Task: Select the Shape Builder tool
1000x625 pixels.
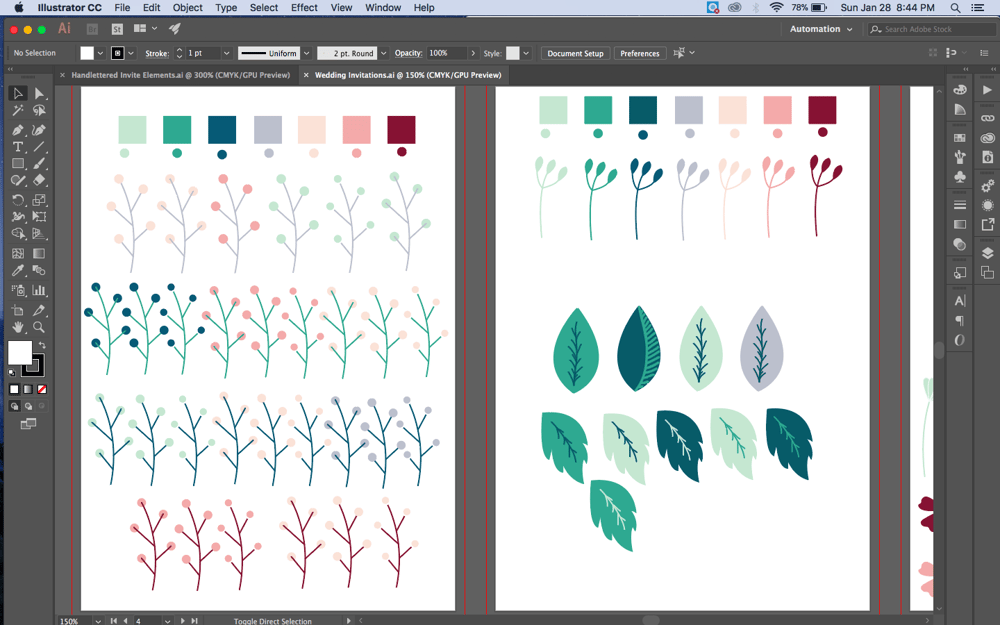Action: pyautogui.click(x=18, y=233)
